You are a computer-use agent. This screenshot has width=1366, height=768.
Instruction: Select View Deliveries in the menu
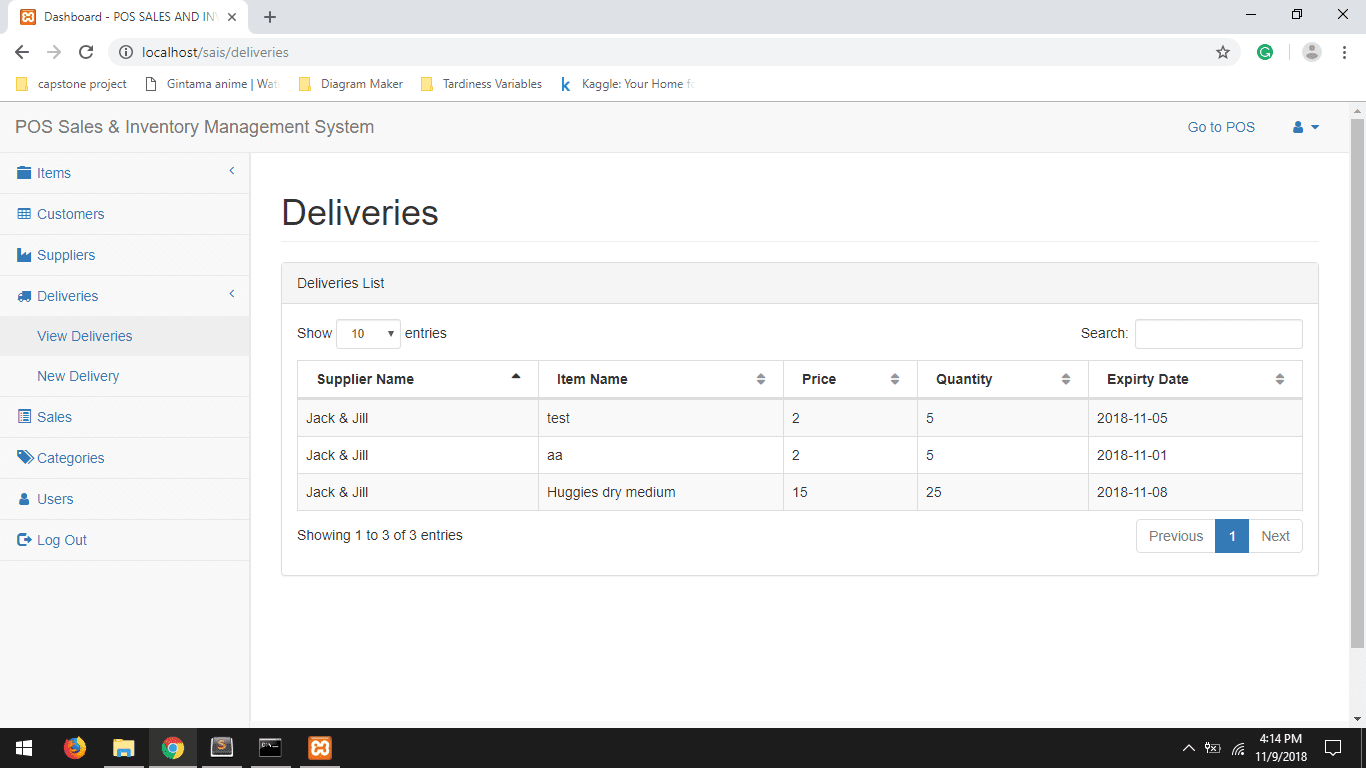pos(84,336)
